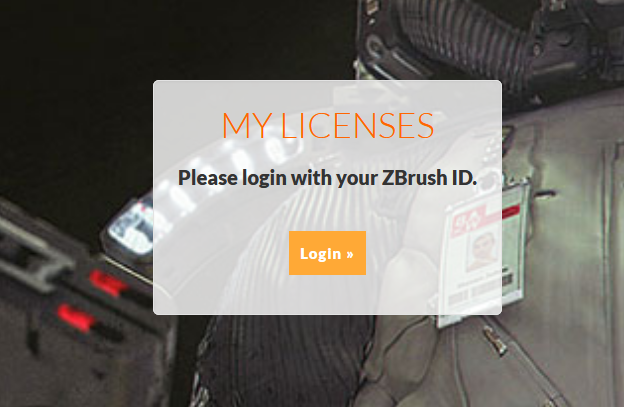624x407 pixels.
Task: Click the small QR code on the badge
Action: coord(507,278)
